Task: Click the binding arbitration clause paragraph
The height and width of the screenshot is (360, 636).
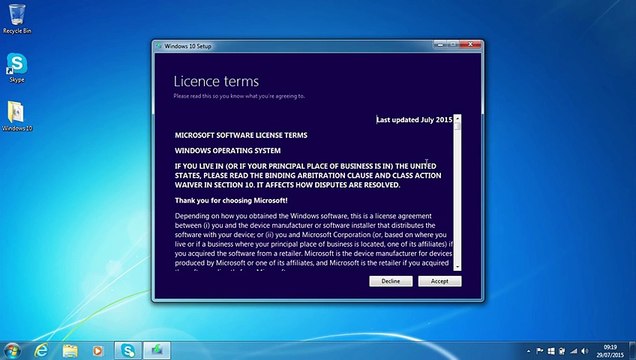Action: (308, 175)
